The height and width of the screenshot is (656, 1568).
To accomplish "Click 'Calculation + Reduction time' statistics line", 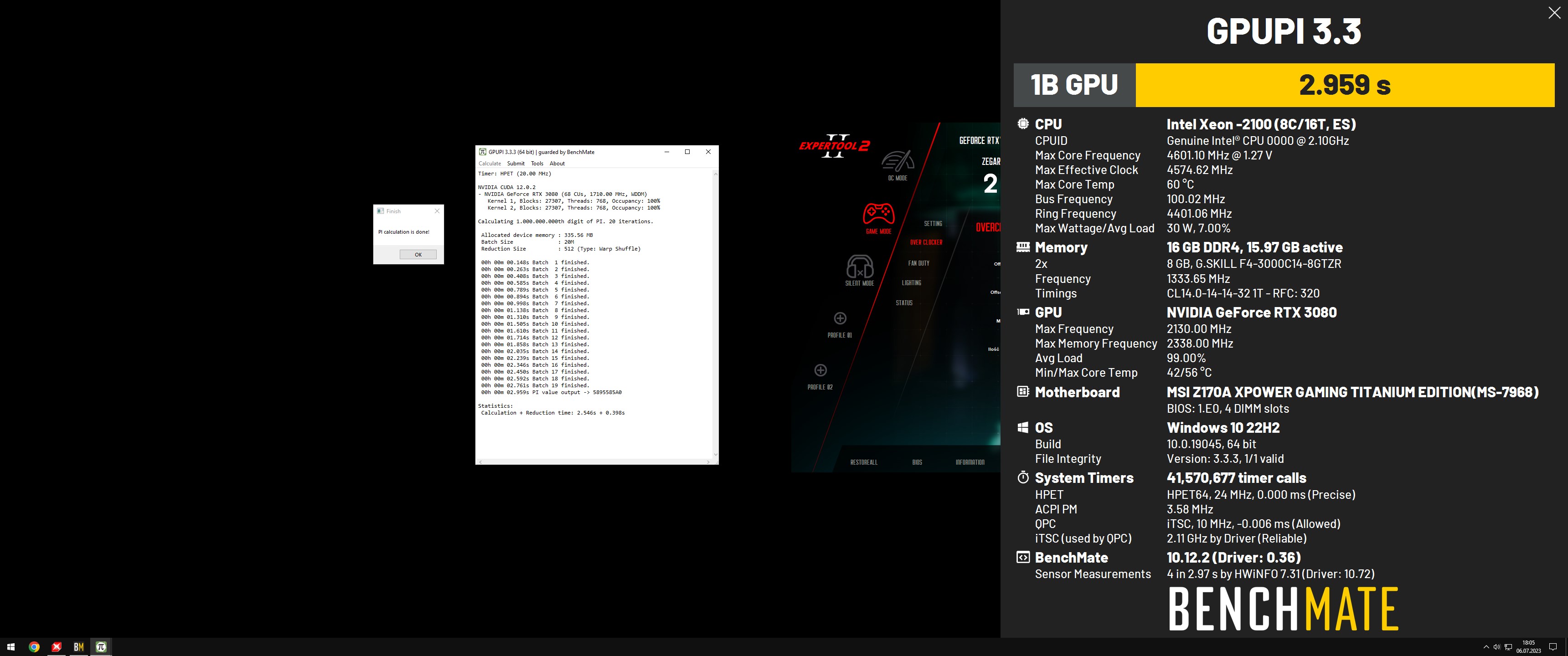I will [x=553, y=413].
